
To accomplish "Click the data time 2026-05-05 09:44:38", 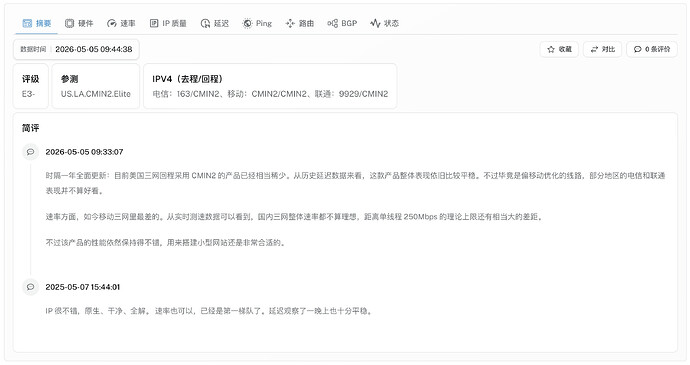I will point(94,49).
